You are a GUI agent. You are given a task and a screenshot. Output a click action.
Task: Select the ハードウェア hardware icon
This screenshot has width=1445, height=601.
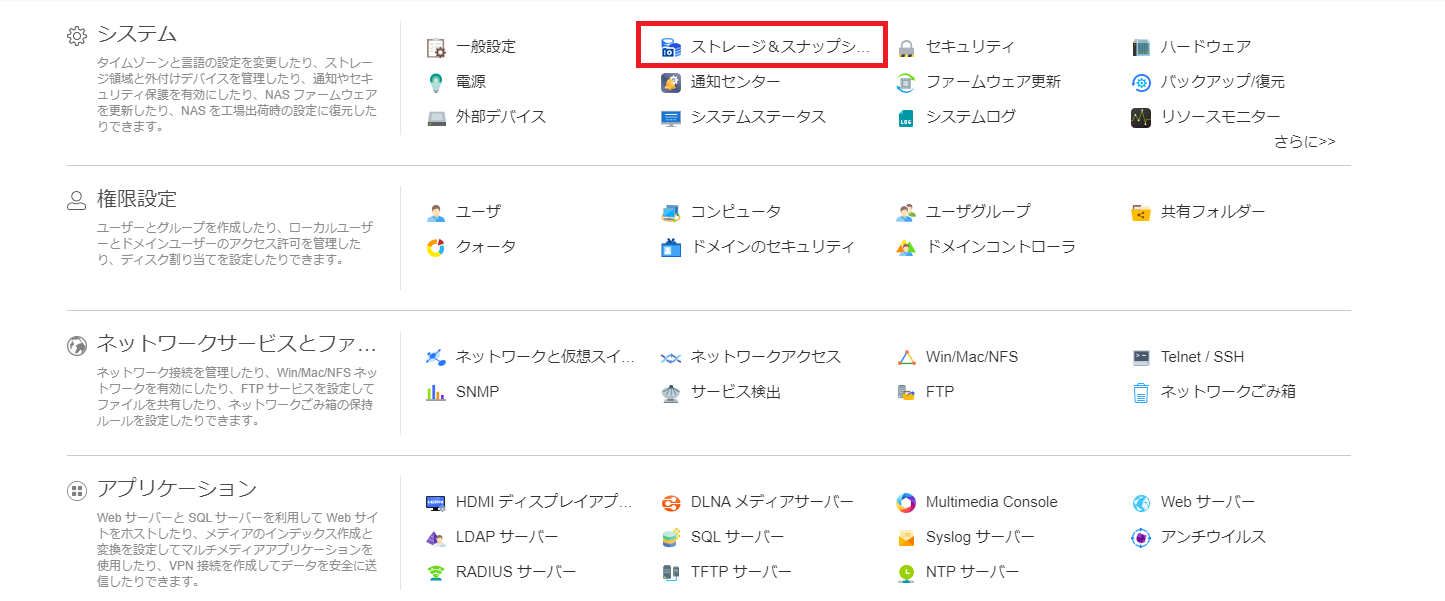(1141, 47)
